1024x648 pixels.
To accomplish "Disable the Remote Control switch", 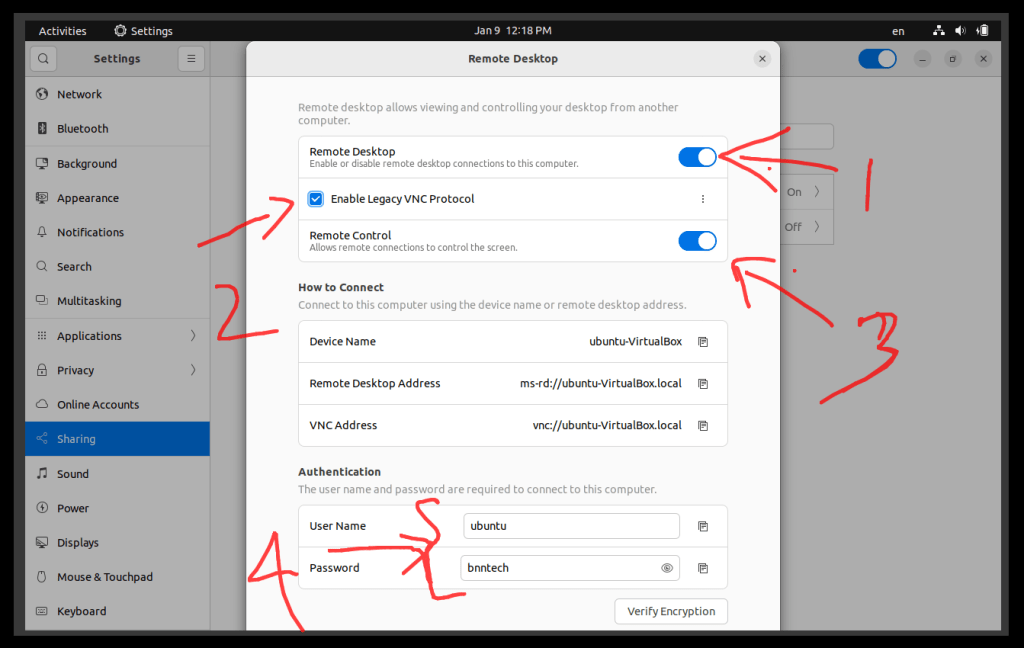I will 697,241.
